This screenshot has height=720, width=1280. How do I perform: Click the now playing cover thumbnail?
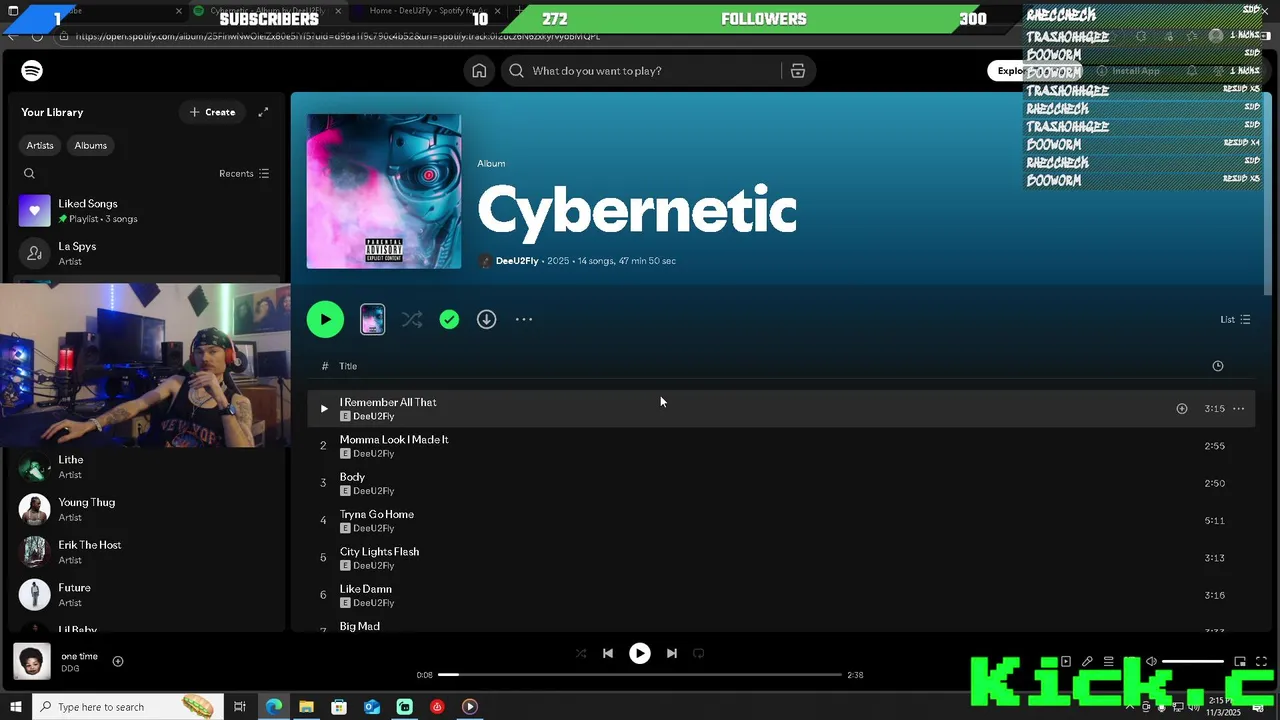(x=32, y=662)
